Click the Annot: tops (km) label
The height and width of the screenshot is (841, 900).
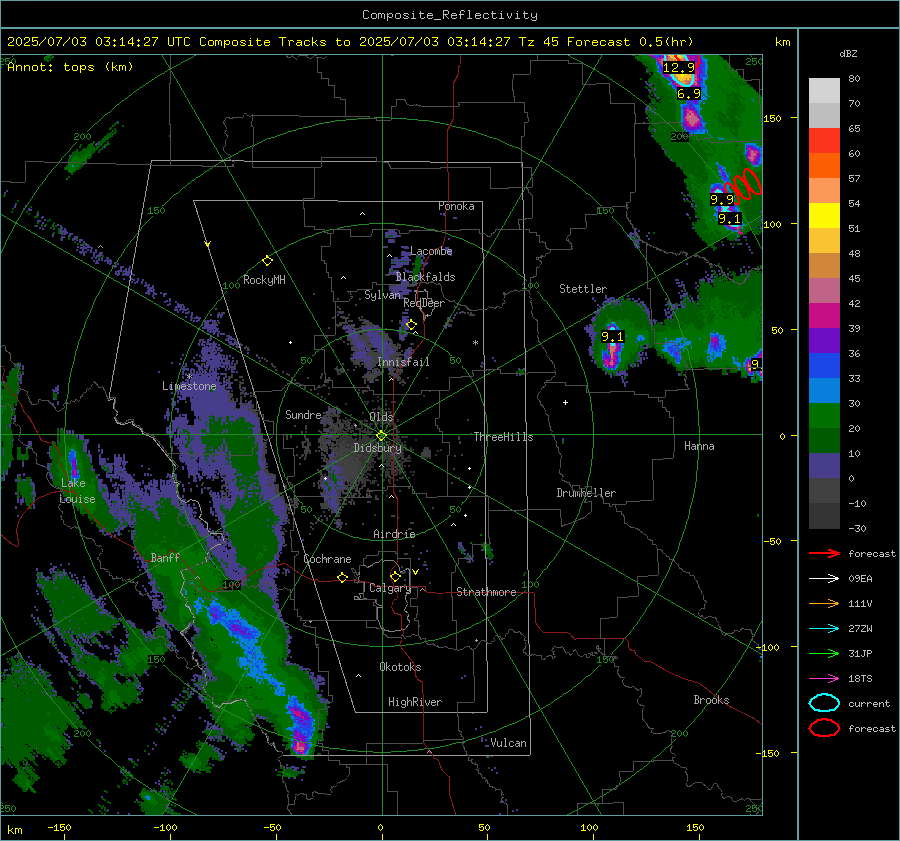(x=70, y=67)
